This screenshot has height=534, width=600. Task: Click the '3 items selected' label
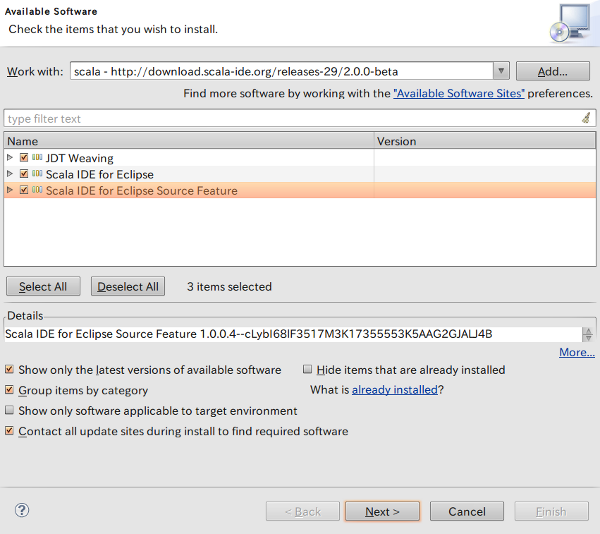point(229,287)
